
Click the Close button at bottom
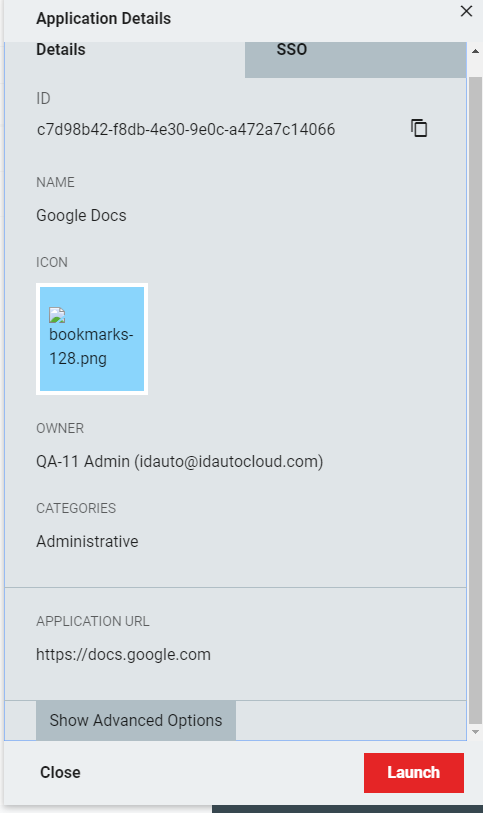(x=60, y=773)
